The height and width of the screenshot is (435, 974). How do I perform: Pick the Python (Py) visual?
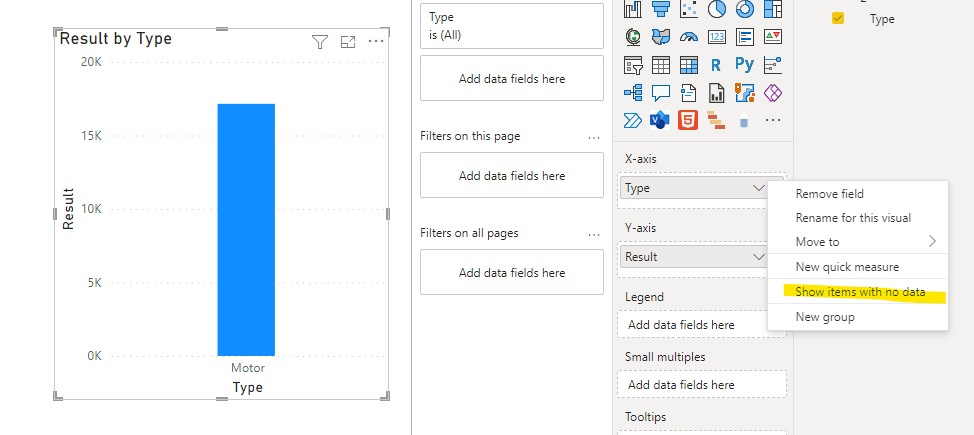tap(744, 65)
